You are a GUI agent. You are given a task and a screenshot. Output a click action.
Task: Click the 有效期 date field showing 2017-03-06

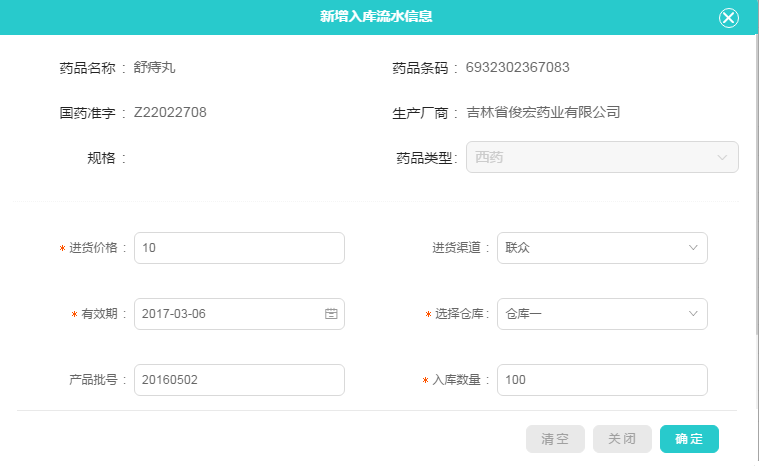coord(239,314)
